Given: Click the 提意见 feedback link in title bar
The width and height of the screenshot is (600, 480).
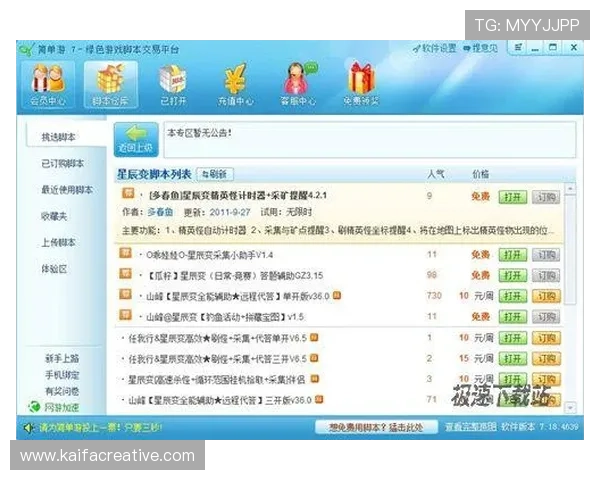Looking at the screenshot, I should pos(481,49).
